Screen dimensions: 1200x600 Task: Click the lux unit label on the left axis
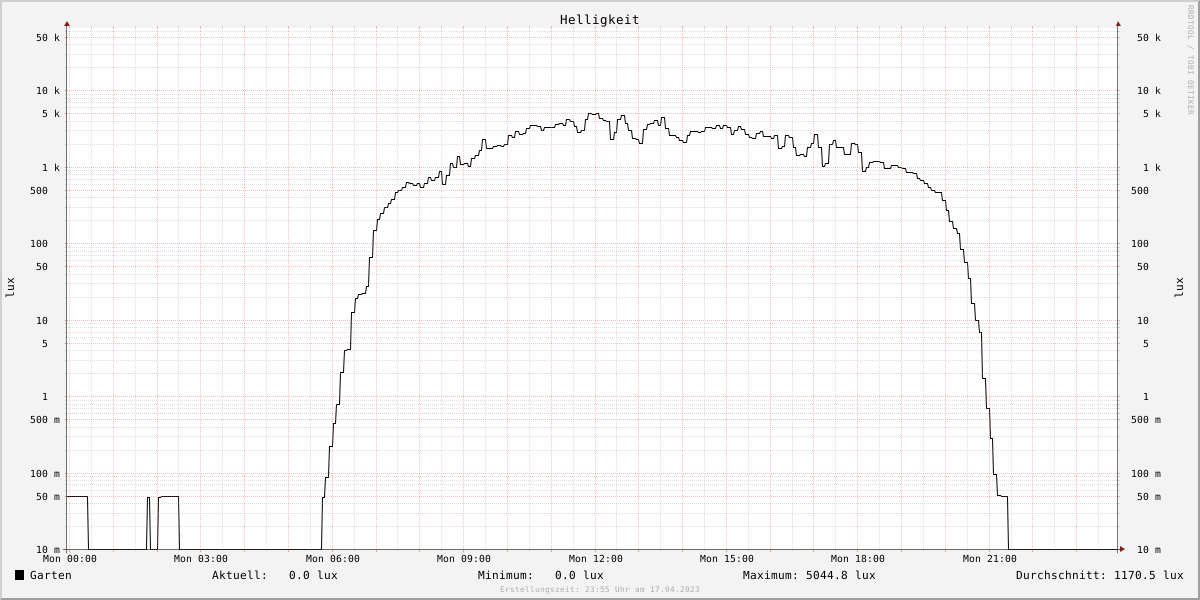[10, 287]
